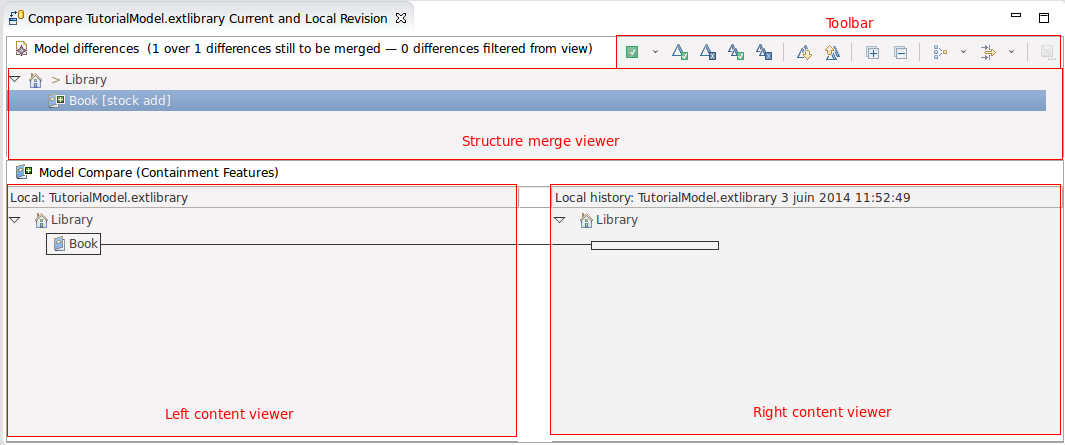The height and width of the screenshot is (445, 1065).
Task: Go to the next difference
Action: 803,52
